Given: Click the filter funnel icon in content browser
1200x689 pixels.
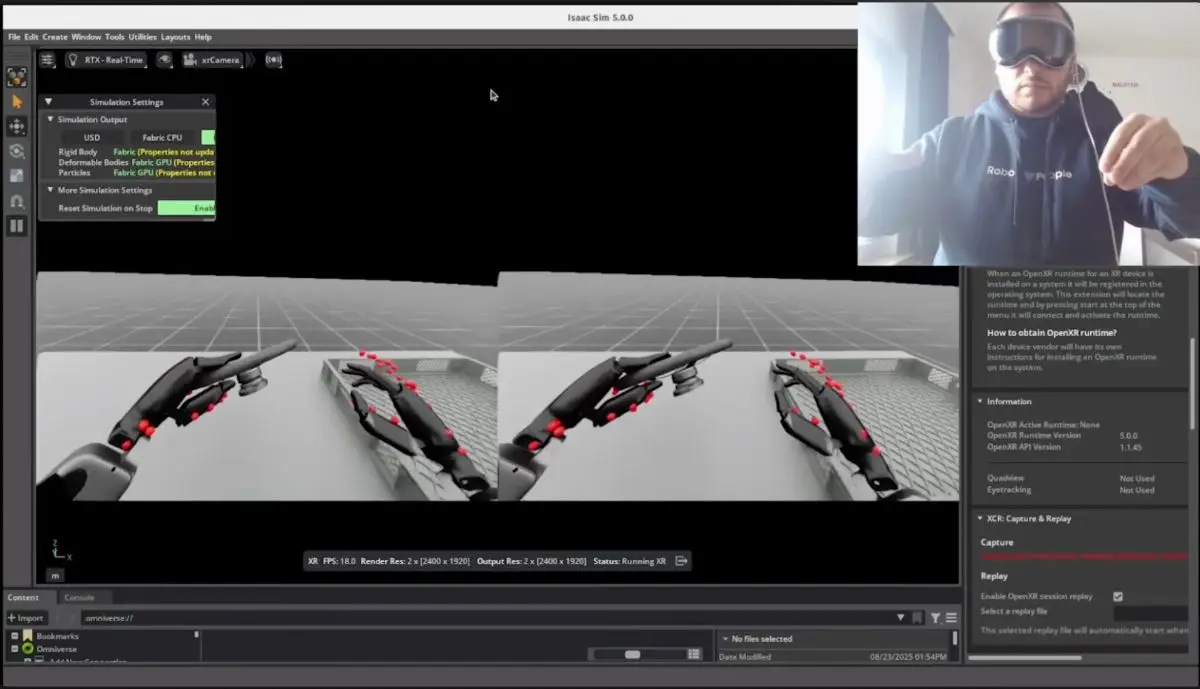Looking at the screenshot, I should 936,618.
